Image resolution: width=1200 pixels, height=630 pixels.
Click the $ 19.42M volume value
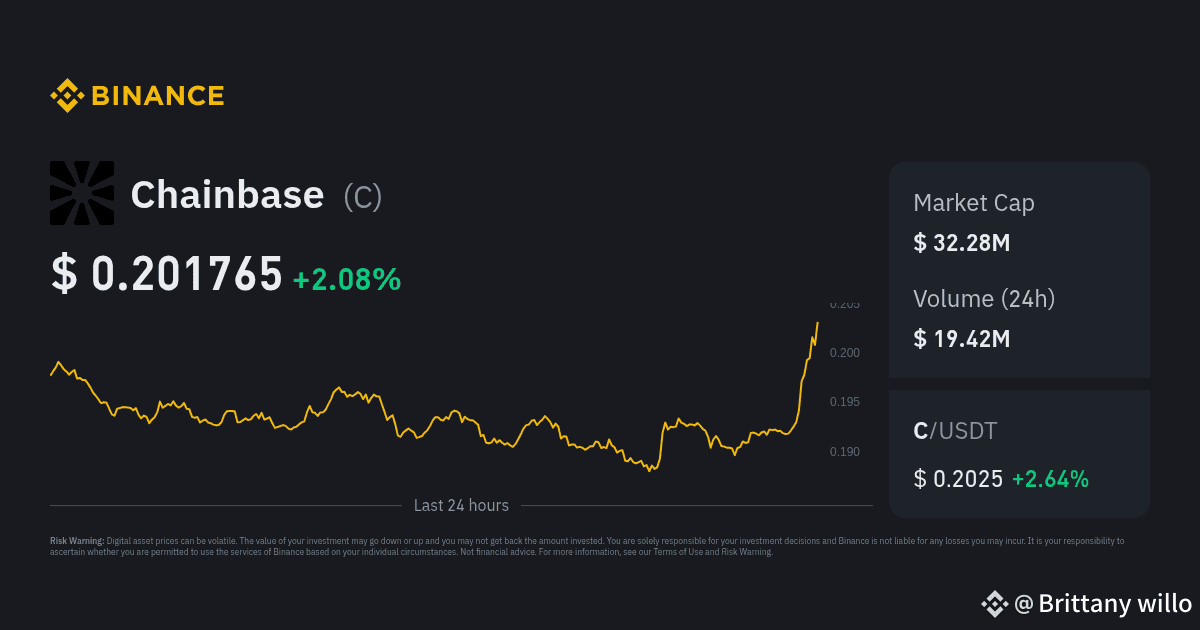tap(962, 338)
